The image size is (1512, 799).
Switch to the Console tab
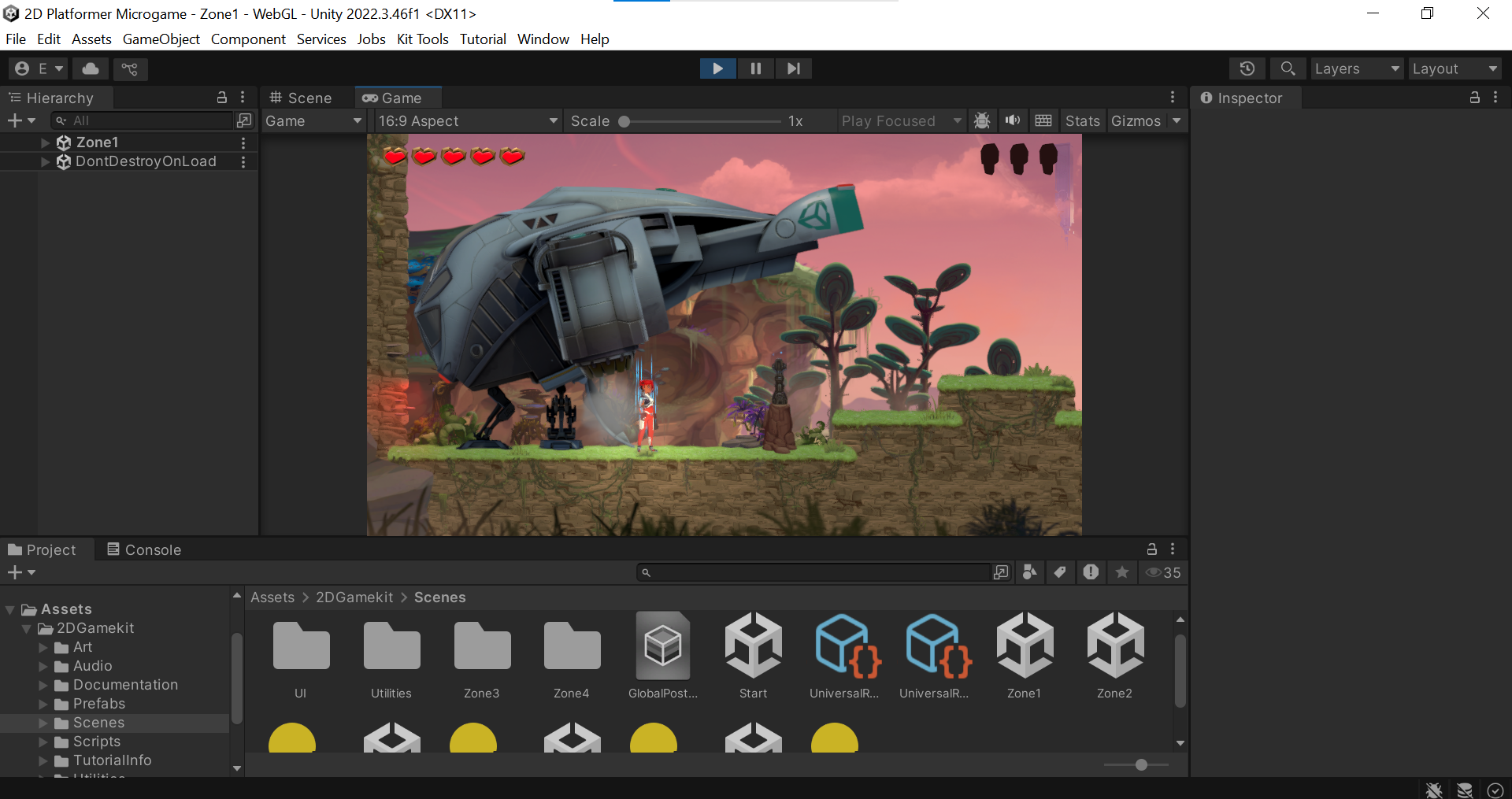coord(144,549)
